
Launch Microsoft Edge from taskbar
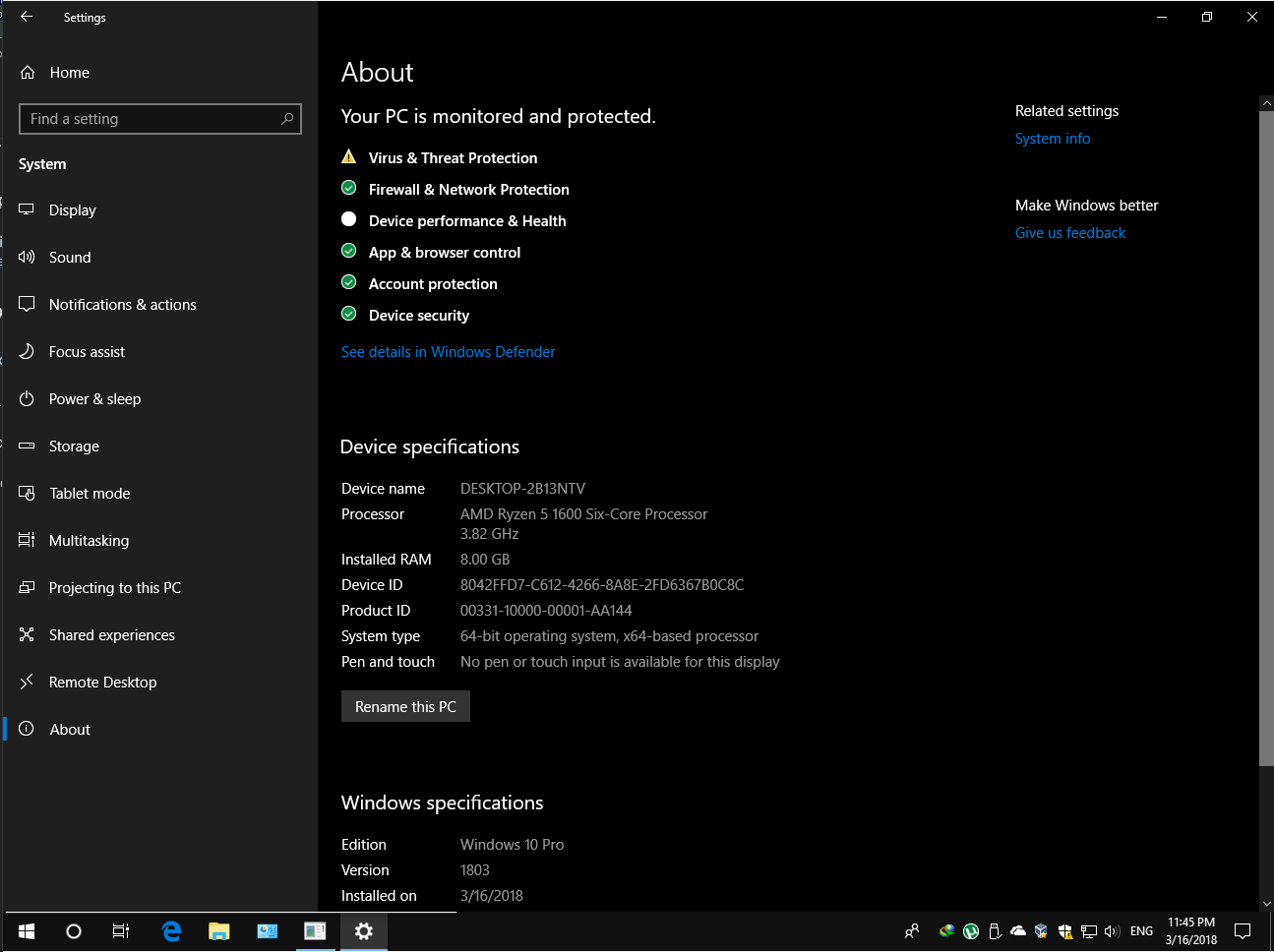(171, 931)
